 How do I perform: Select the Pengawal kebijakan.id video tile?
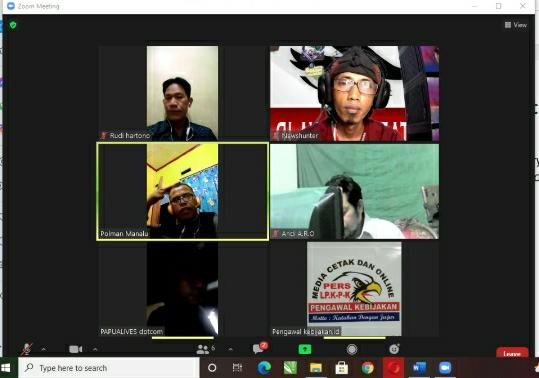click(x=354, y=289)
